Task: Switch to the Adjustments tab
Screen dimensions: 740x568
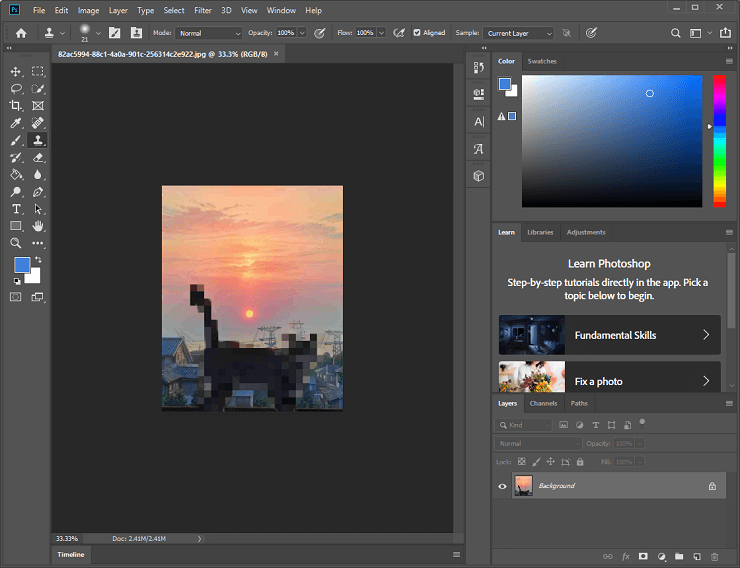Action: click(x=586, y=232)
